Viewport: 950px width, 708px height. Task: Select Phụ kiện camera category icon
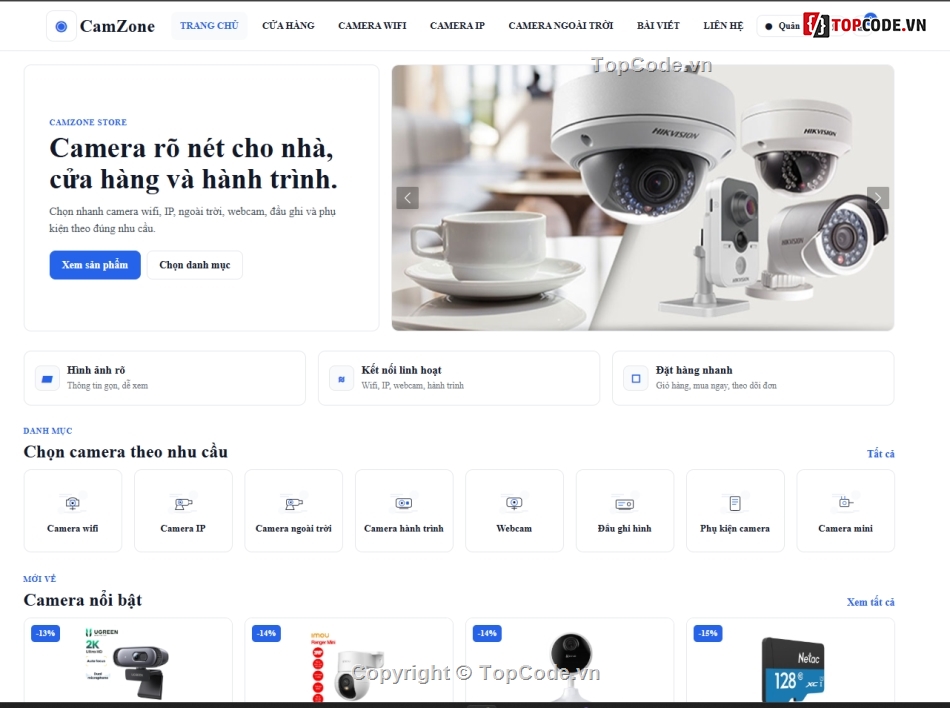tap(735, 503)
